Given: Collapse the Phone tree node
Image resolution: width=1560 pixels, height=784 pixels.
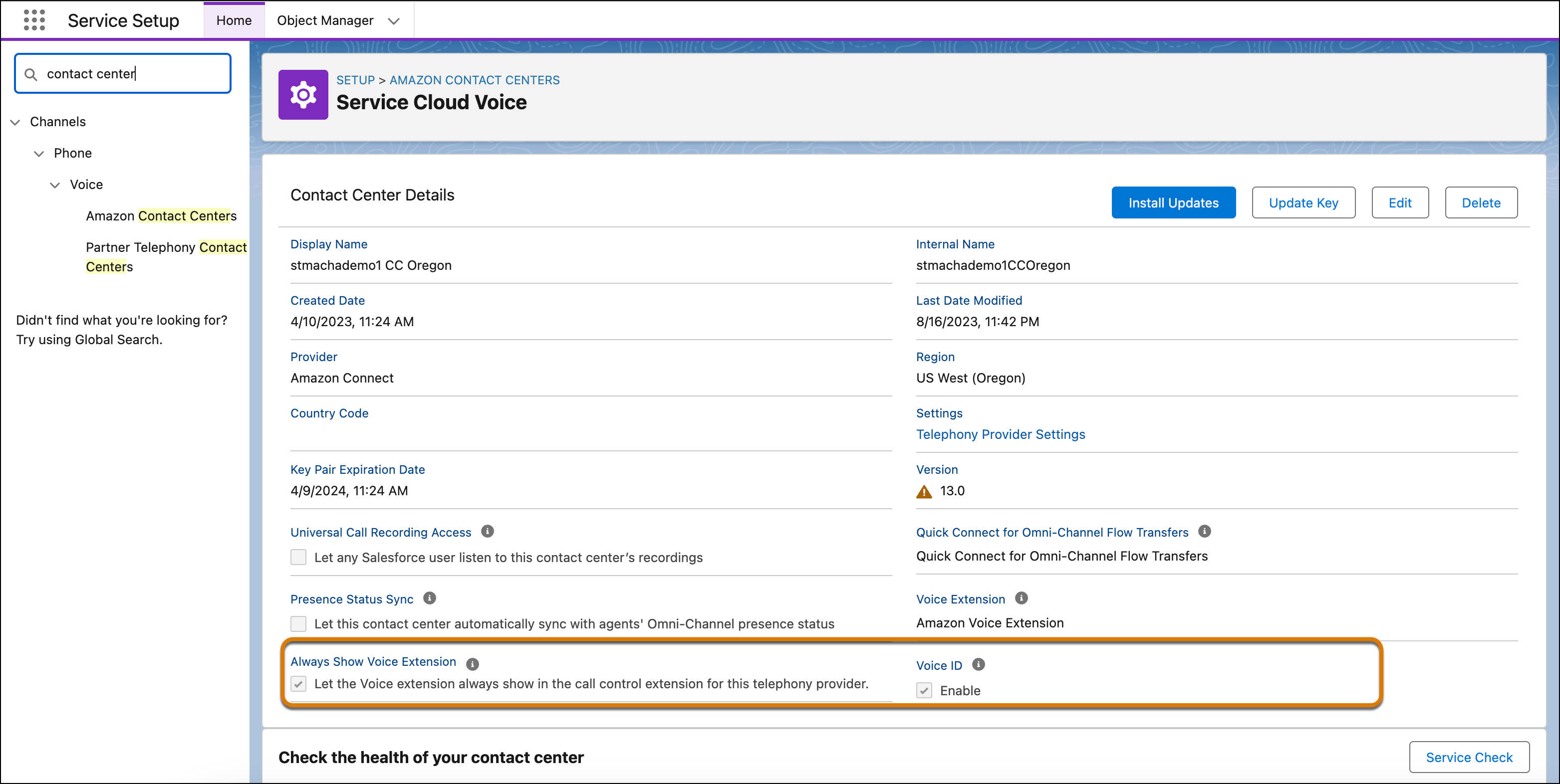Looking at the screenshot, I should point(39,153).
